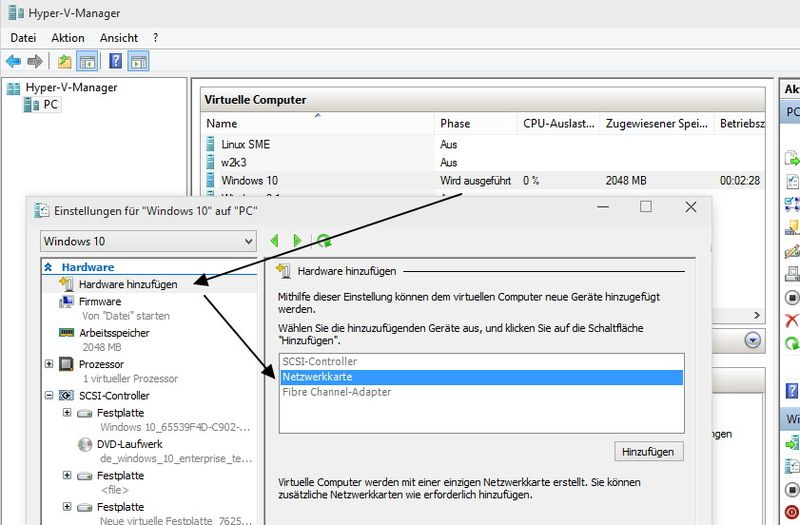Toggle the action pane toolbar icon
800x525 pixels.
coord(138,61)
